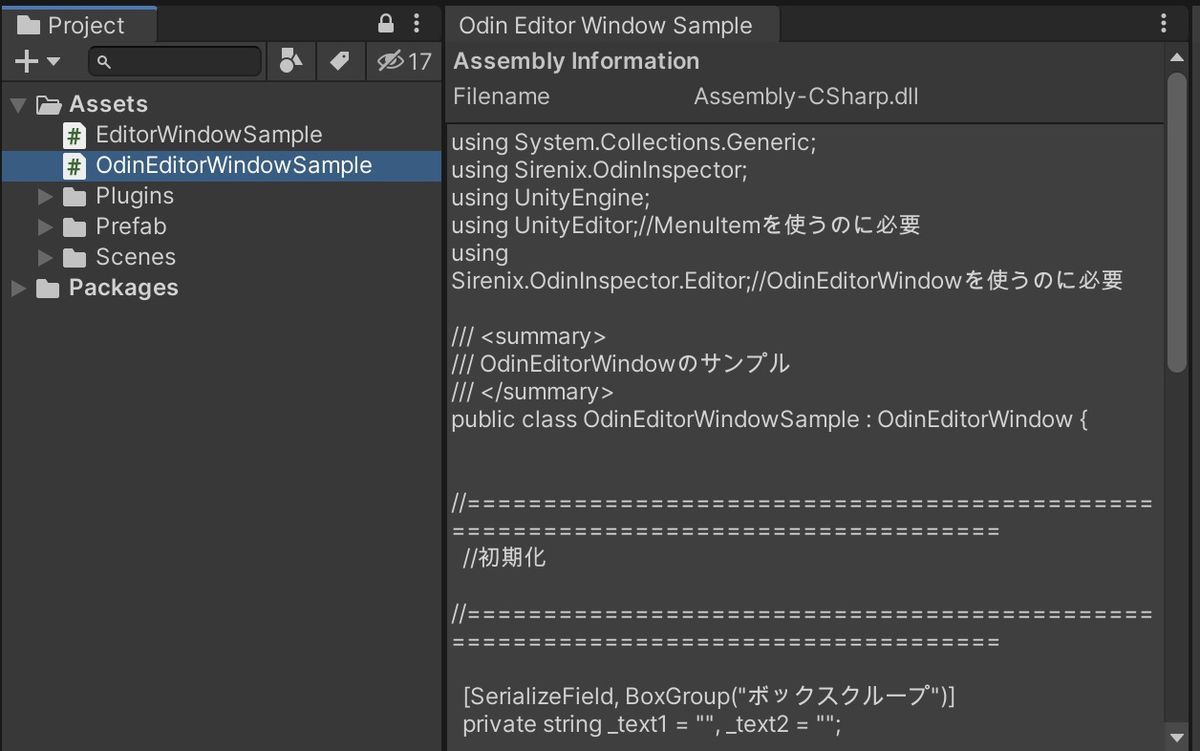Viewport: 1200px width, 751px height.
Task: Expand the Scenes folder arrow
Action: (x=45, y=257)
